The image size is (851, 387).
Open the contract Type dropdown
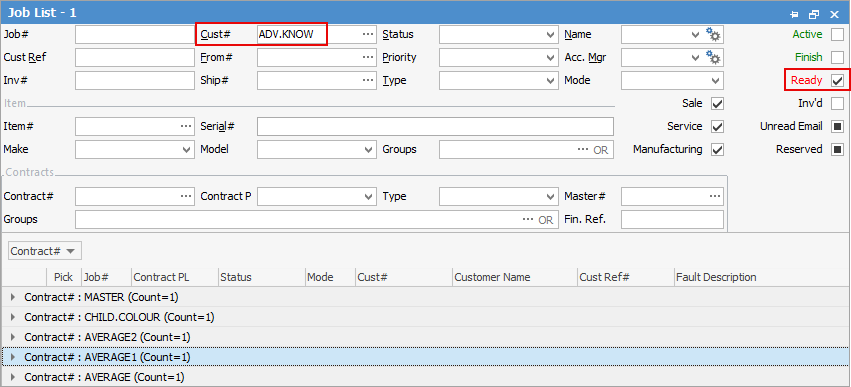(550, 196)
